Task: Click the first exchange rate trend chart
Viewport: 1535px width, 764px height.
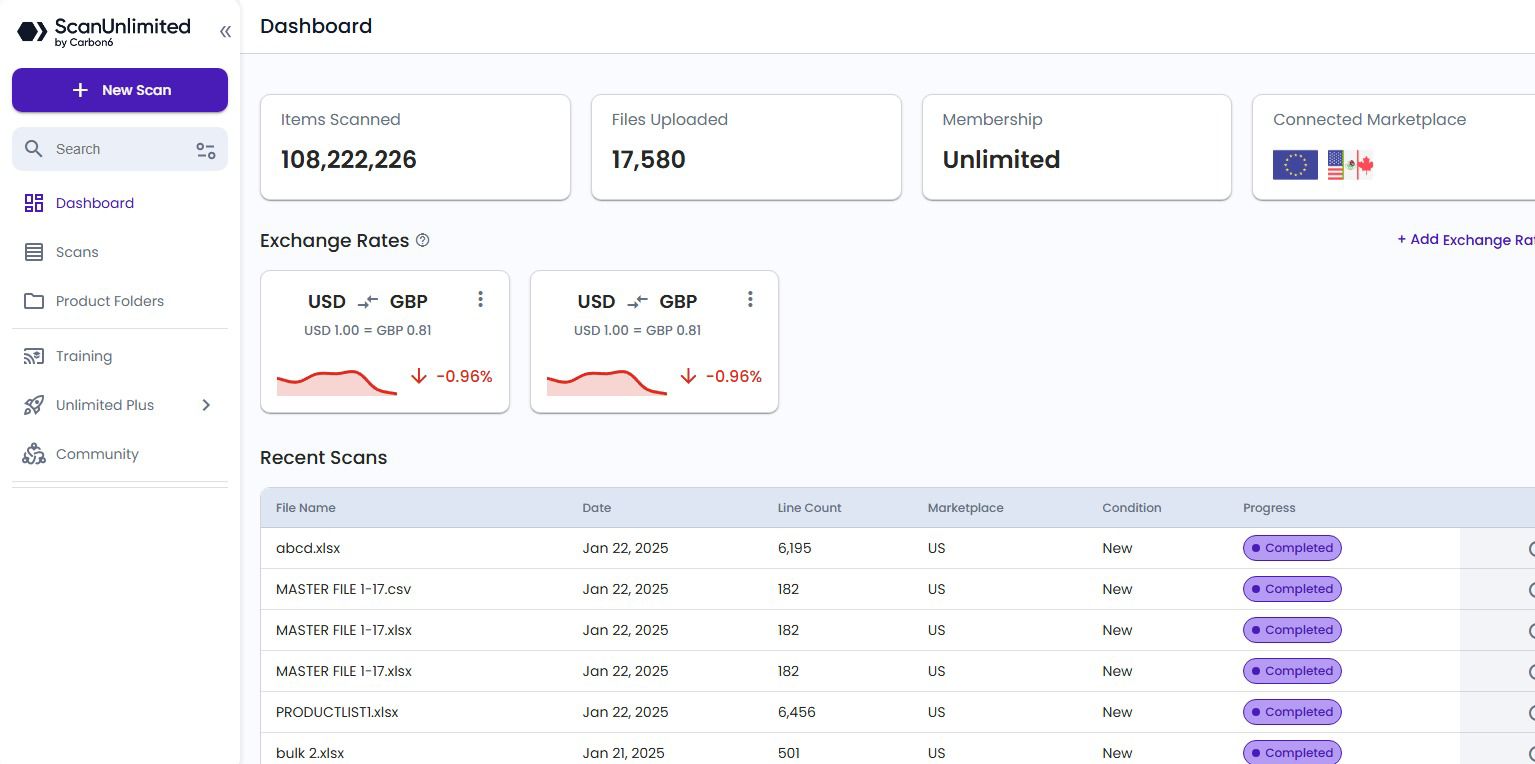Action: [337, 382]
